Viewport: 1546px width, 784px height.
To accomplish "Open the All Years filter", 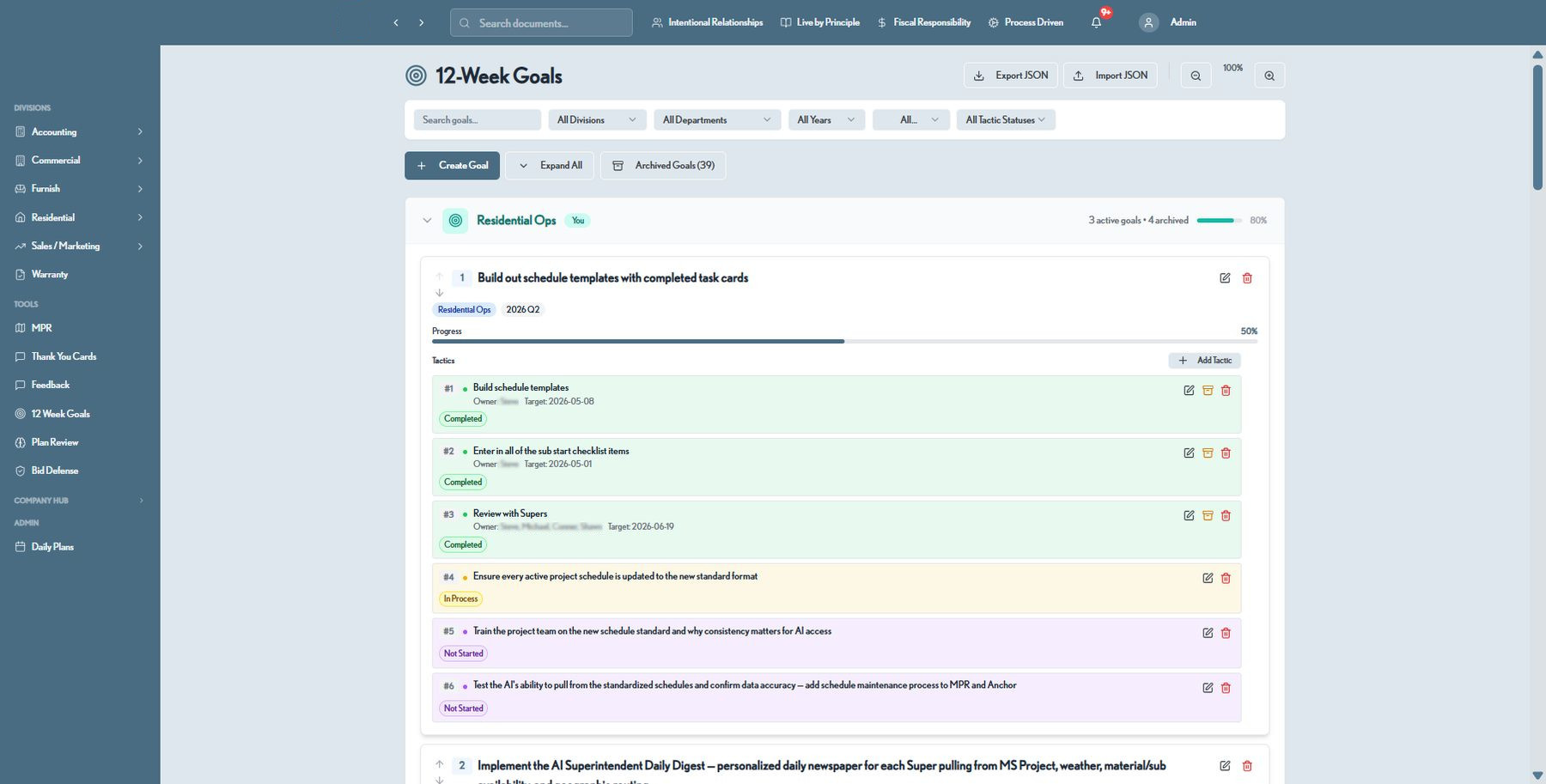I will click(826, 120).
